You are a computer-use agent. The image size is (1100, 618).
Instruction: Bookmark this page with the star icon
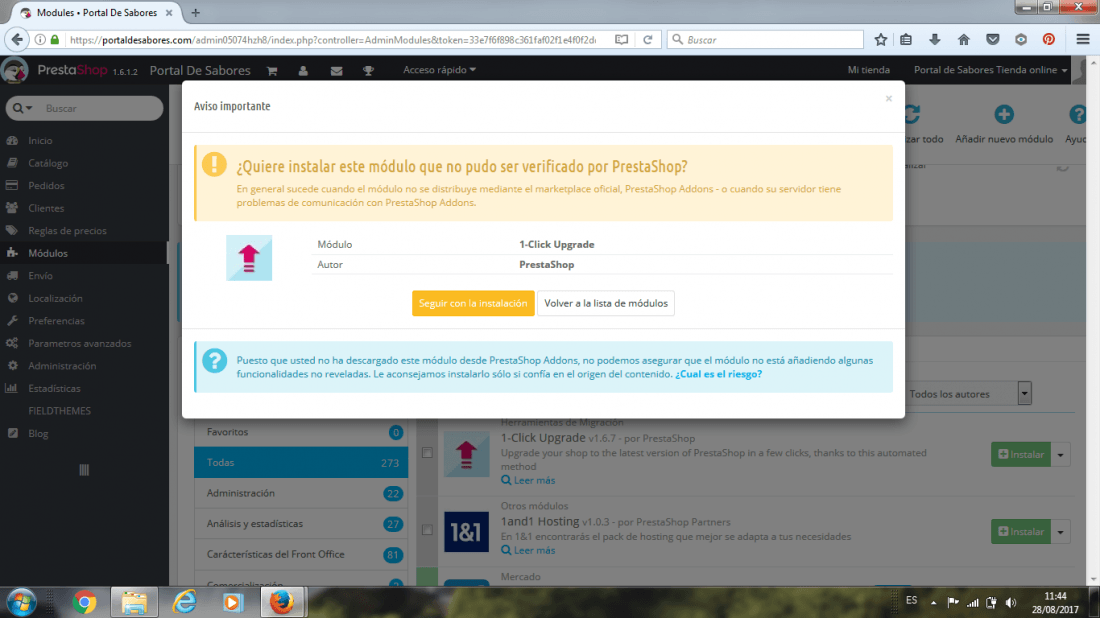pyautogui.click(x=880, y=40)
